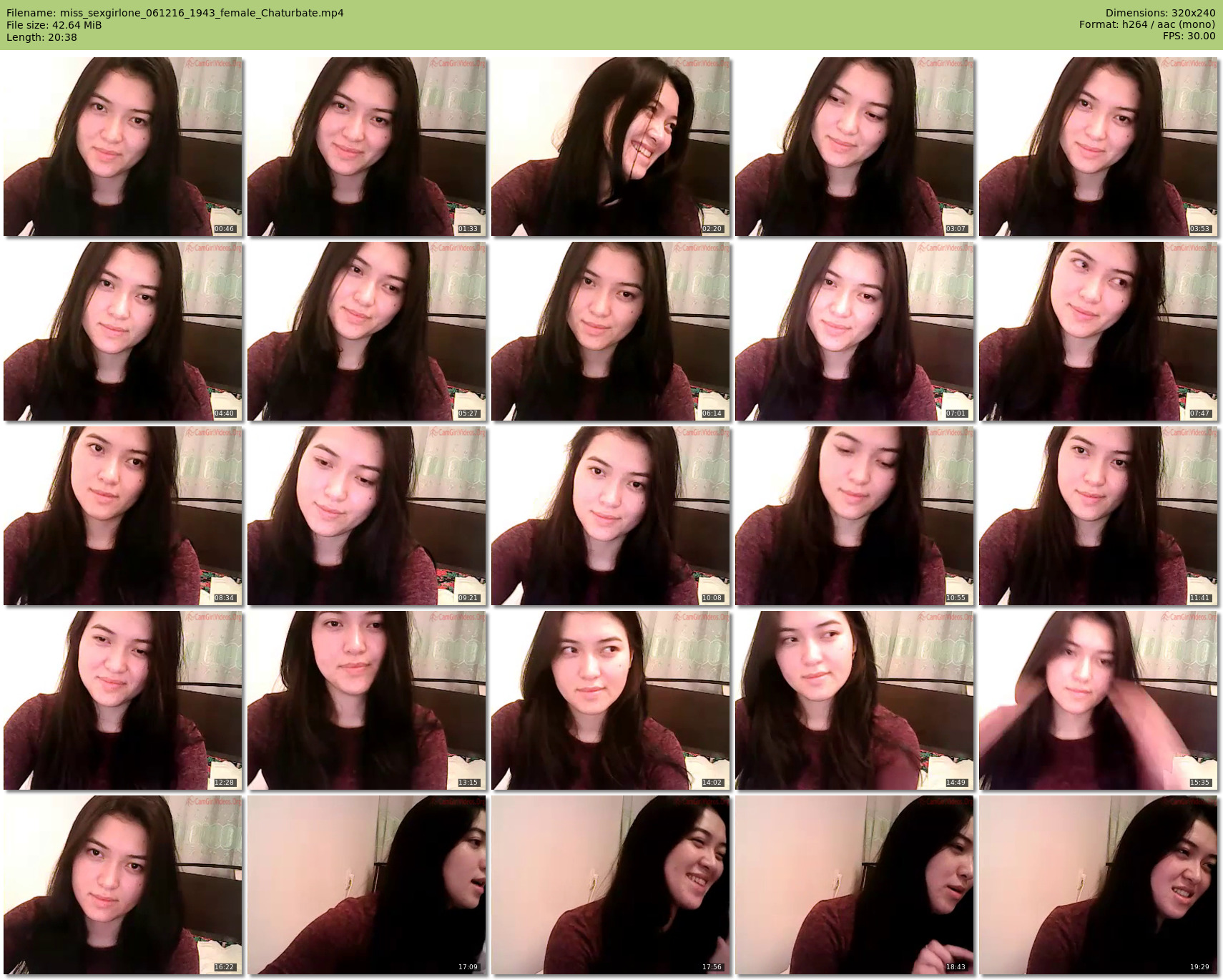
Task: Select the thumbnail marked 03:53
Action: pos(1099,147)
